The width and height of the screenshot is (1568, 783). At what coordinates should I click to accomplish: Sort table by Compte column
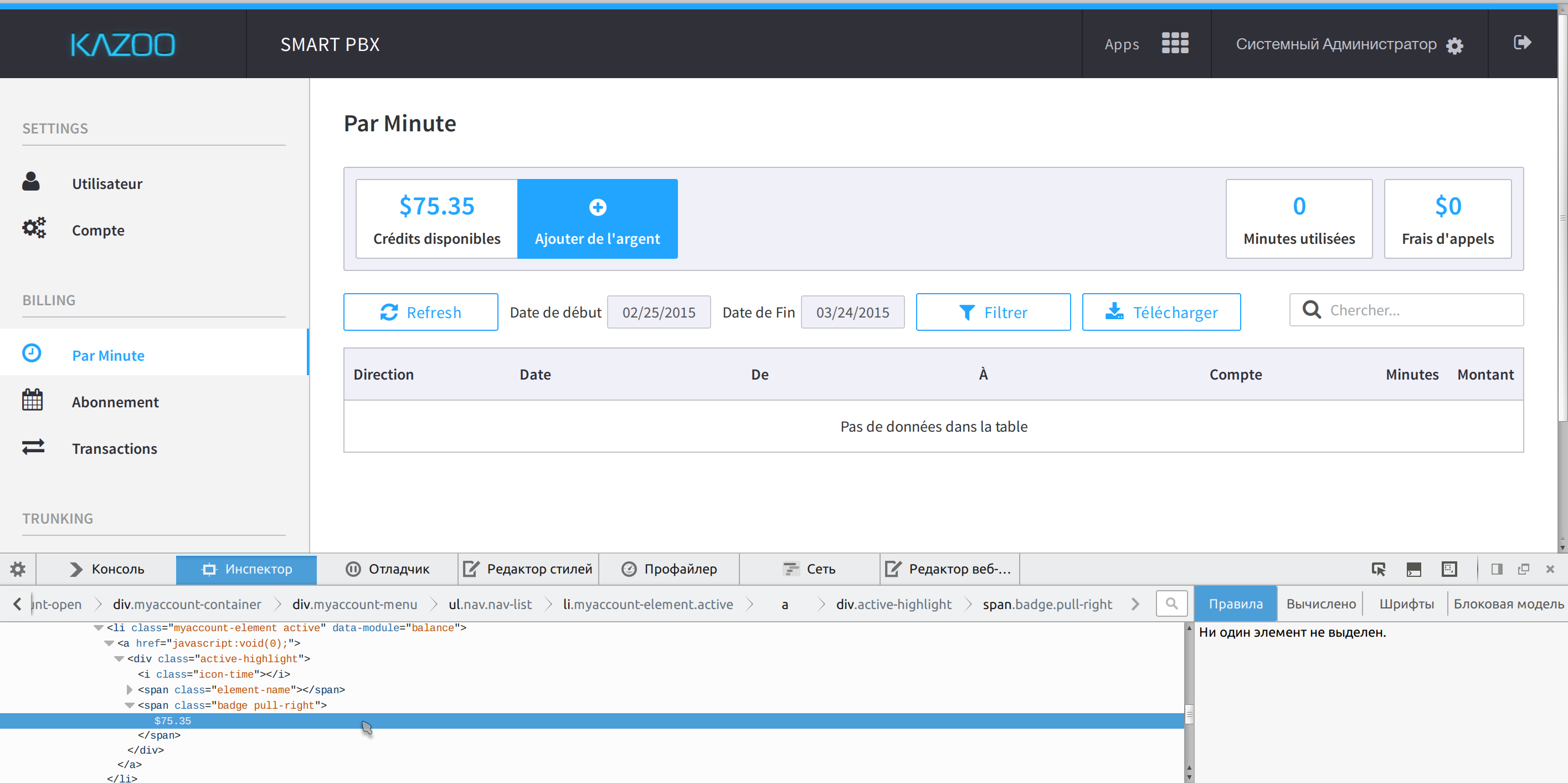coord(1236,375)
